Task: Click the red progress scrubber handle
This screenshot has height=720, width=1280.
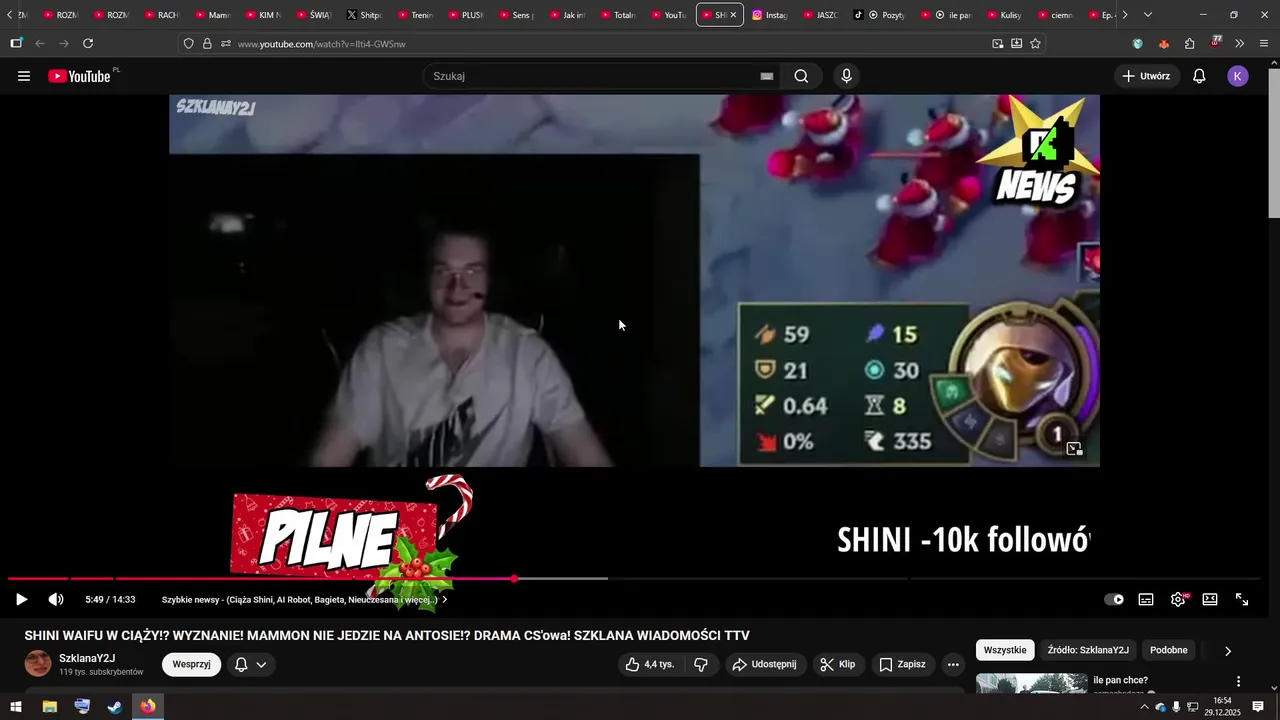Action: click(515, 578)
